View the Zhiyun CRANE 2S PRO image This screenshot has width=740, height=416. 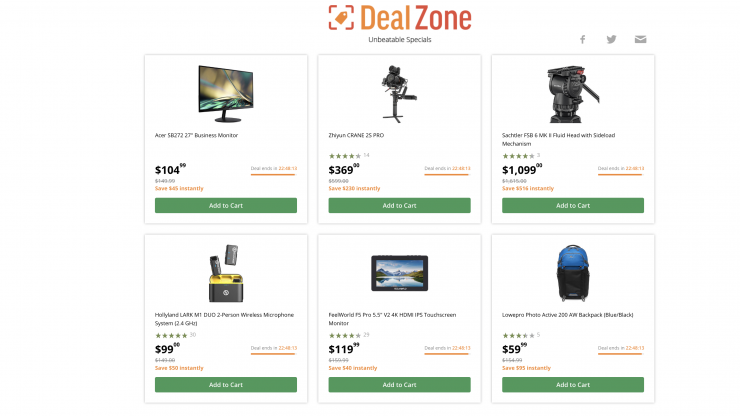[399, 94]
